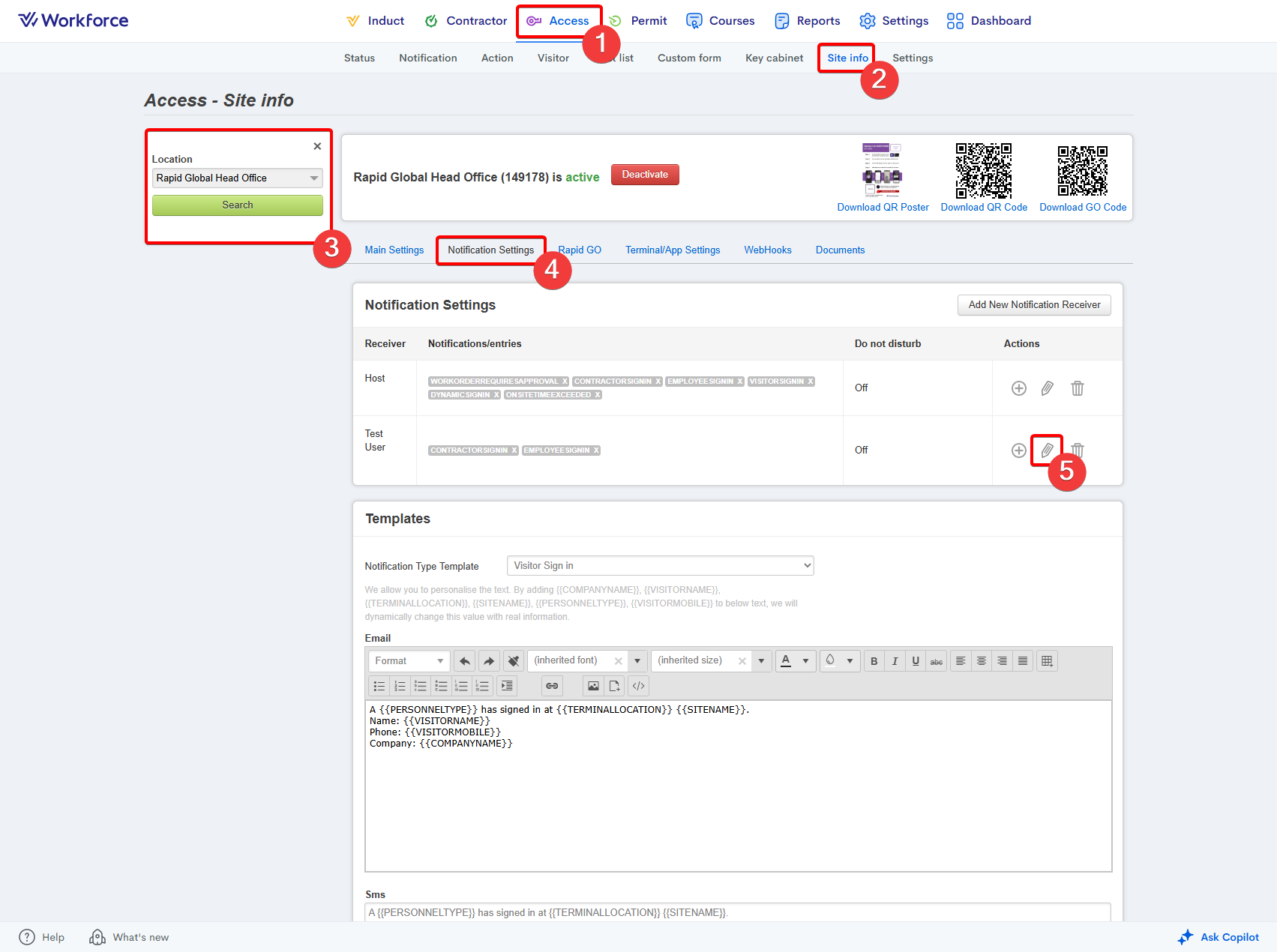
Task: Click the Add New Notification Receiver button
Action: (x=1034, y=305)
